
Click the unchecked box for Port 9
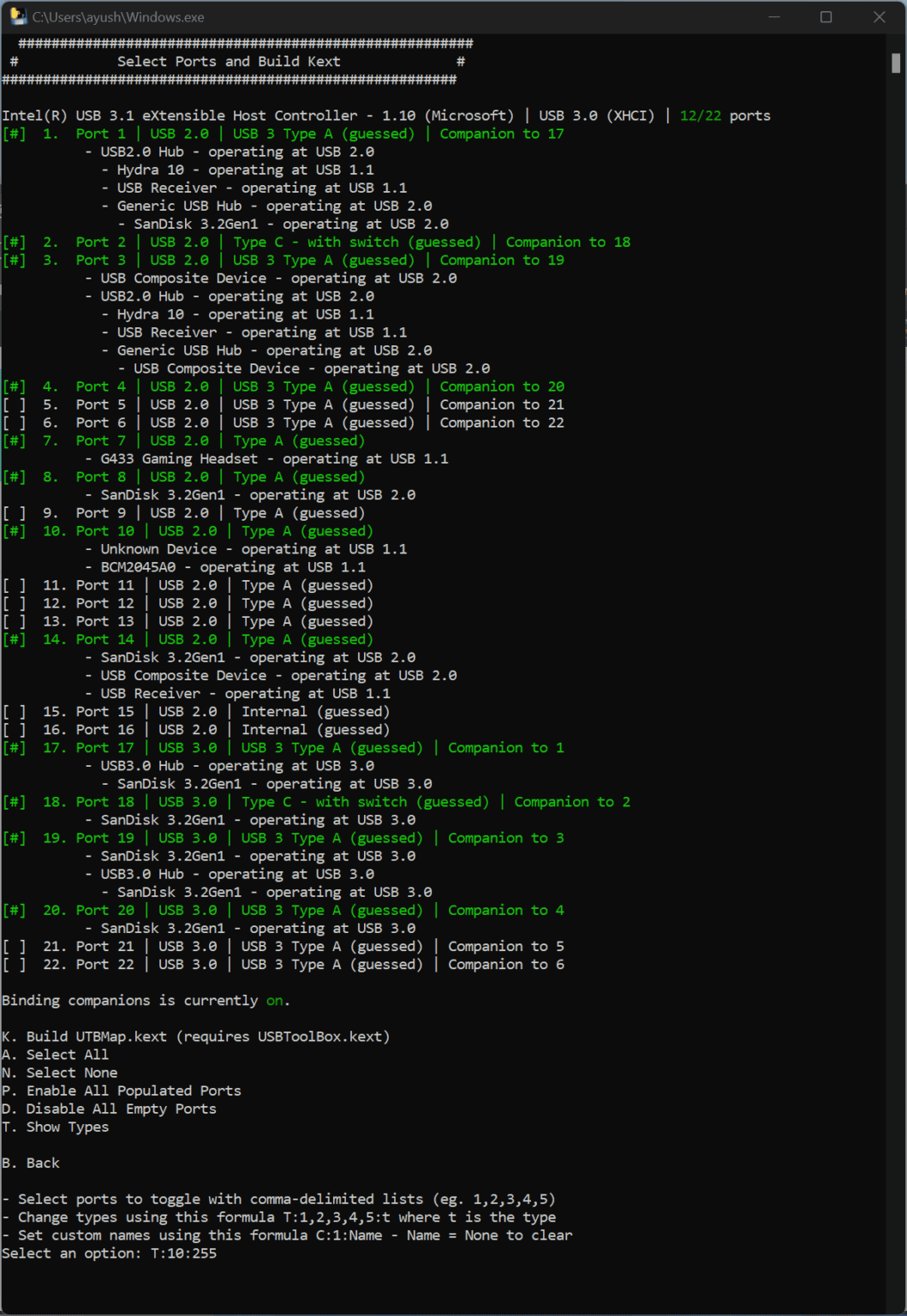pyautogui.click(x=15, y=513)
